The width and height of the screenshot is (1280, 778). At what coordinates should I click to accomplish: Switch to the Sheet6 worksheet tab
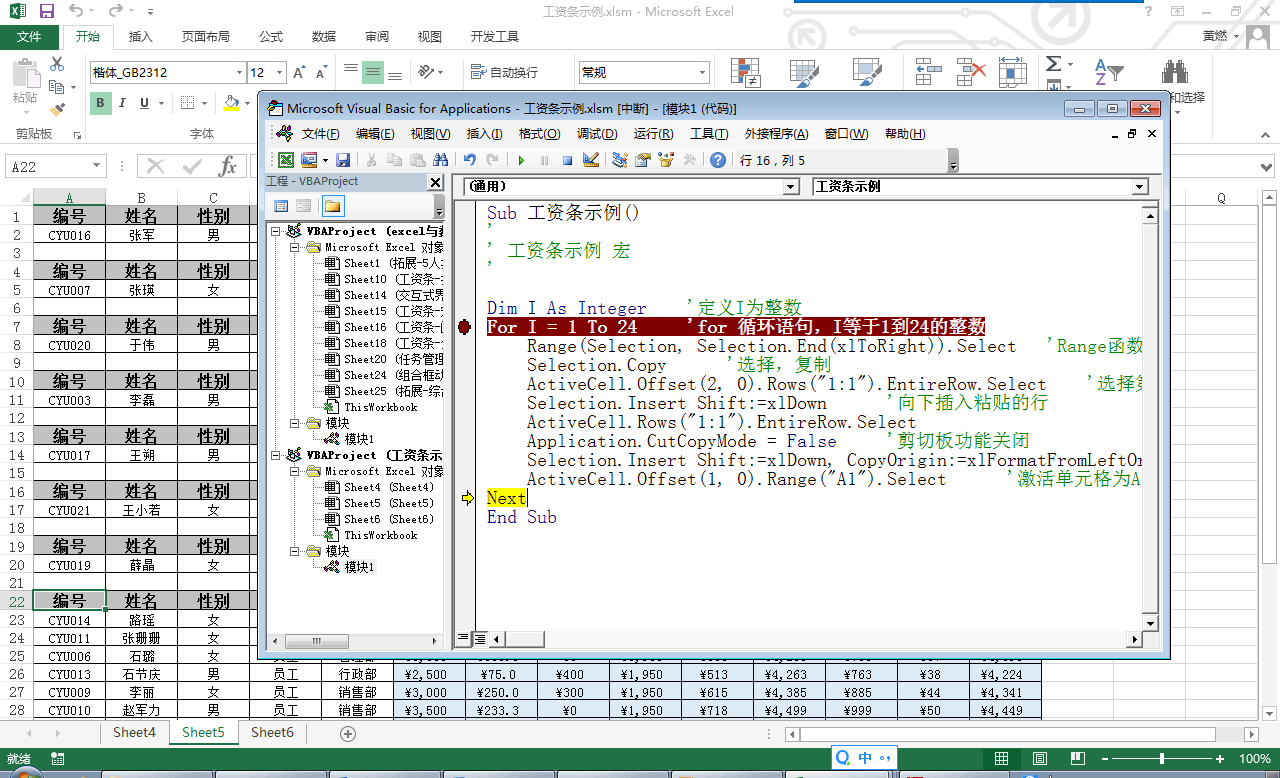(272, 732)
